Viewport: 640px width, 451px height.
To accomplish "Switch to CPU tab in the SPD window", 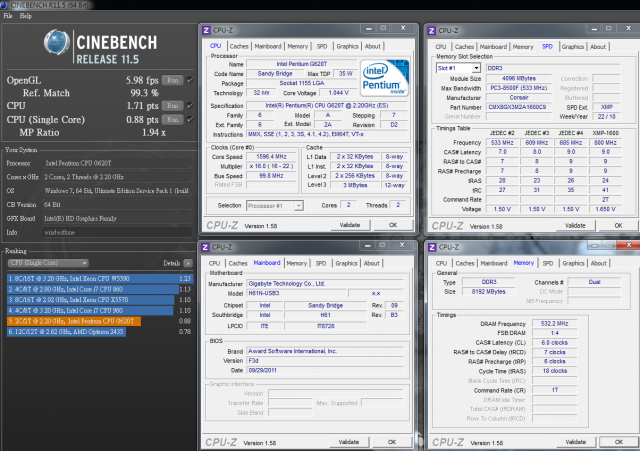I will tap(441, 47).
